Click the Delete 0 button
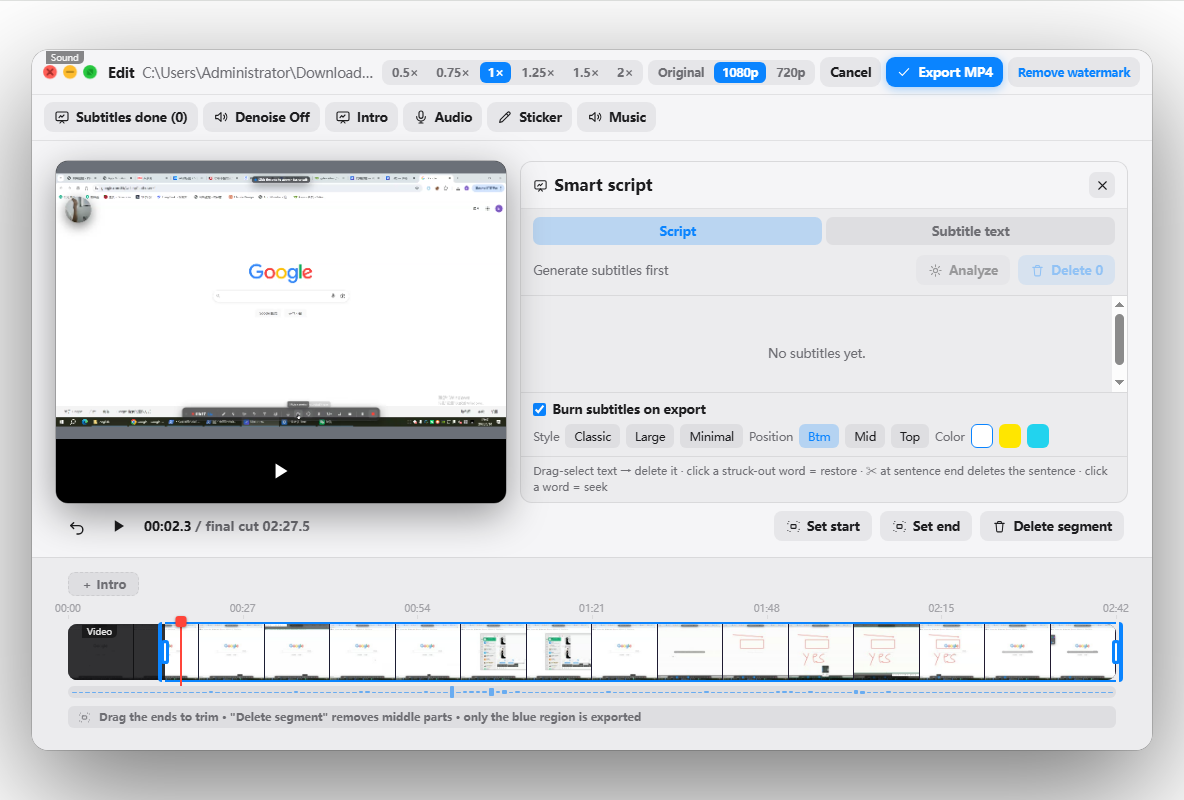Screen dimensions: 1184x800 [x=1066, y=270]
